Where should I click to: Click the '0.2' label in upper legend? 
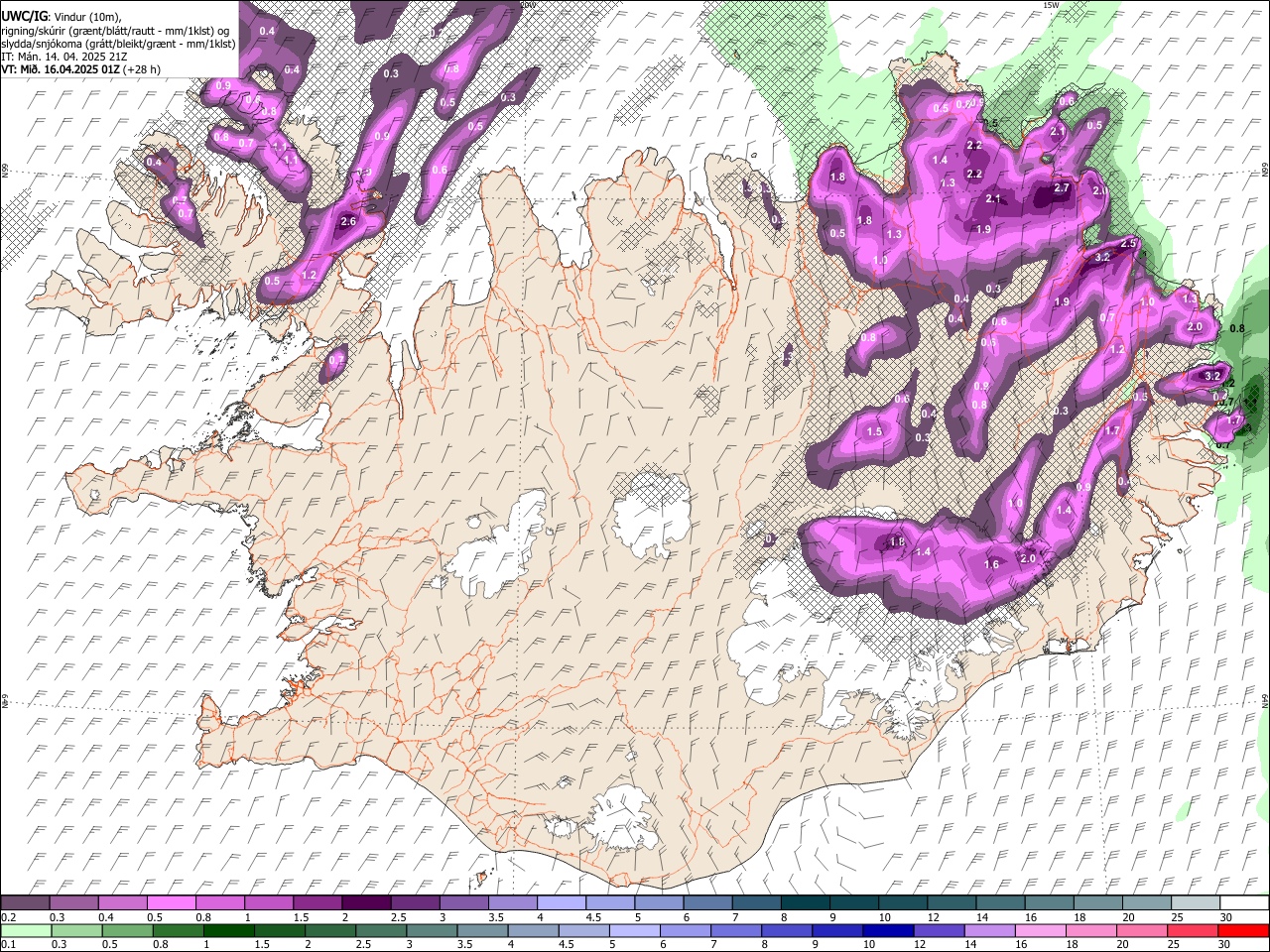tap(8, 917)
